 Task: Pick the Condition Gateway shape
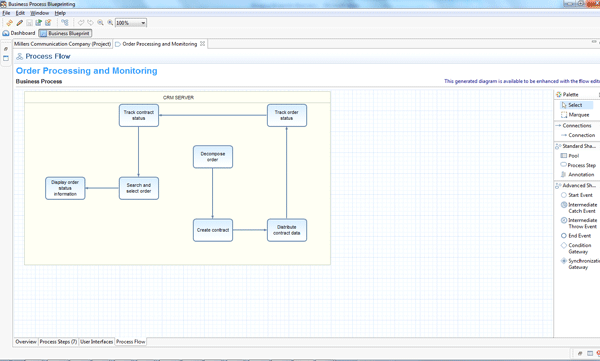click(577, 248)
